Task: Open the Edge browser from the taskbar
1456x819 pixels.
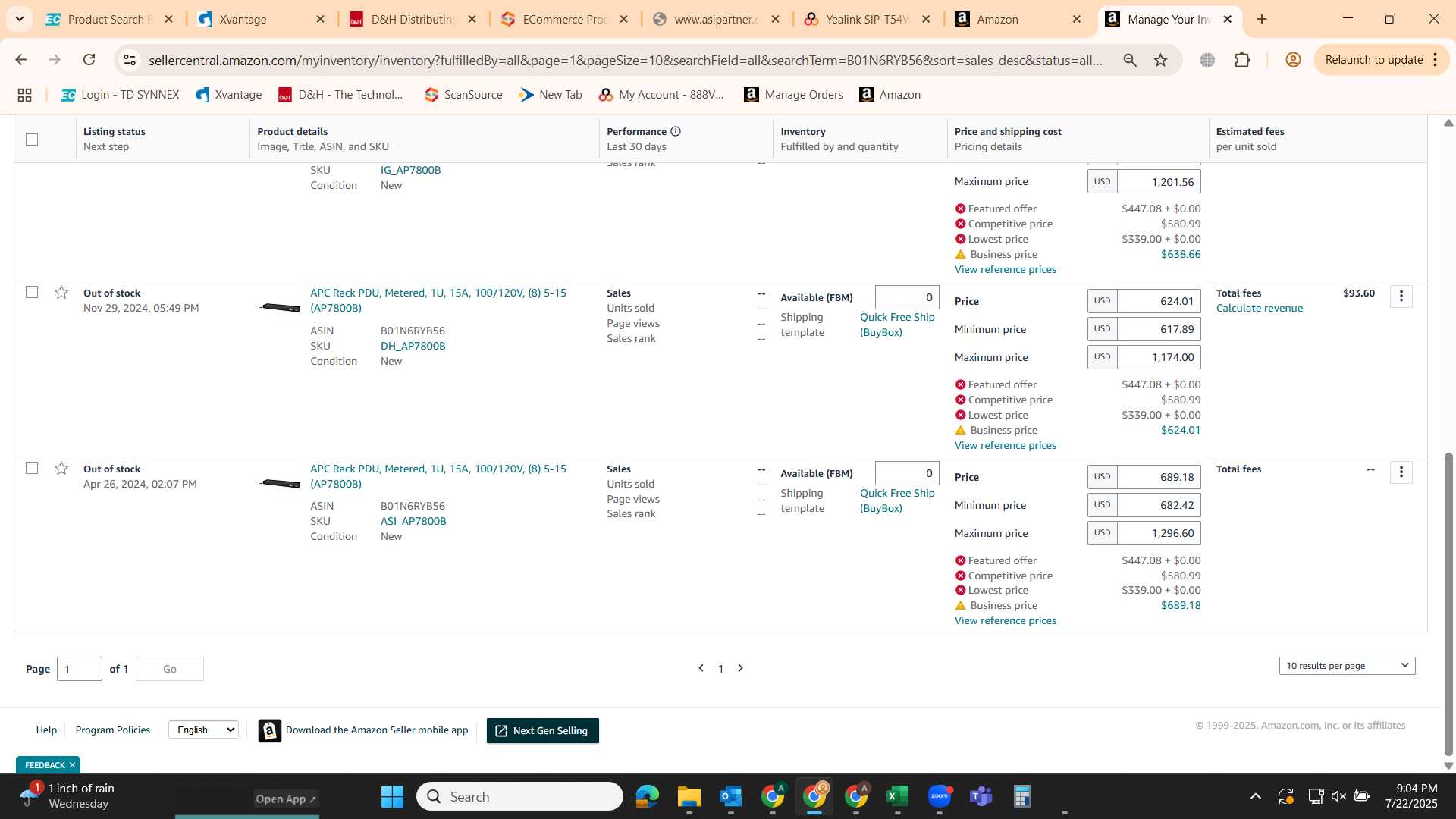Action: tap(647, 796)
